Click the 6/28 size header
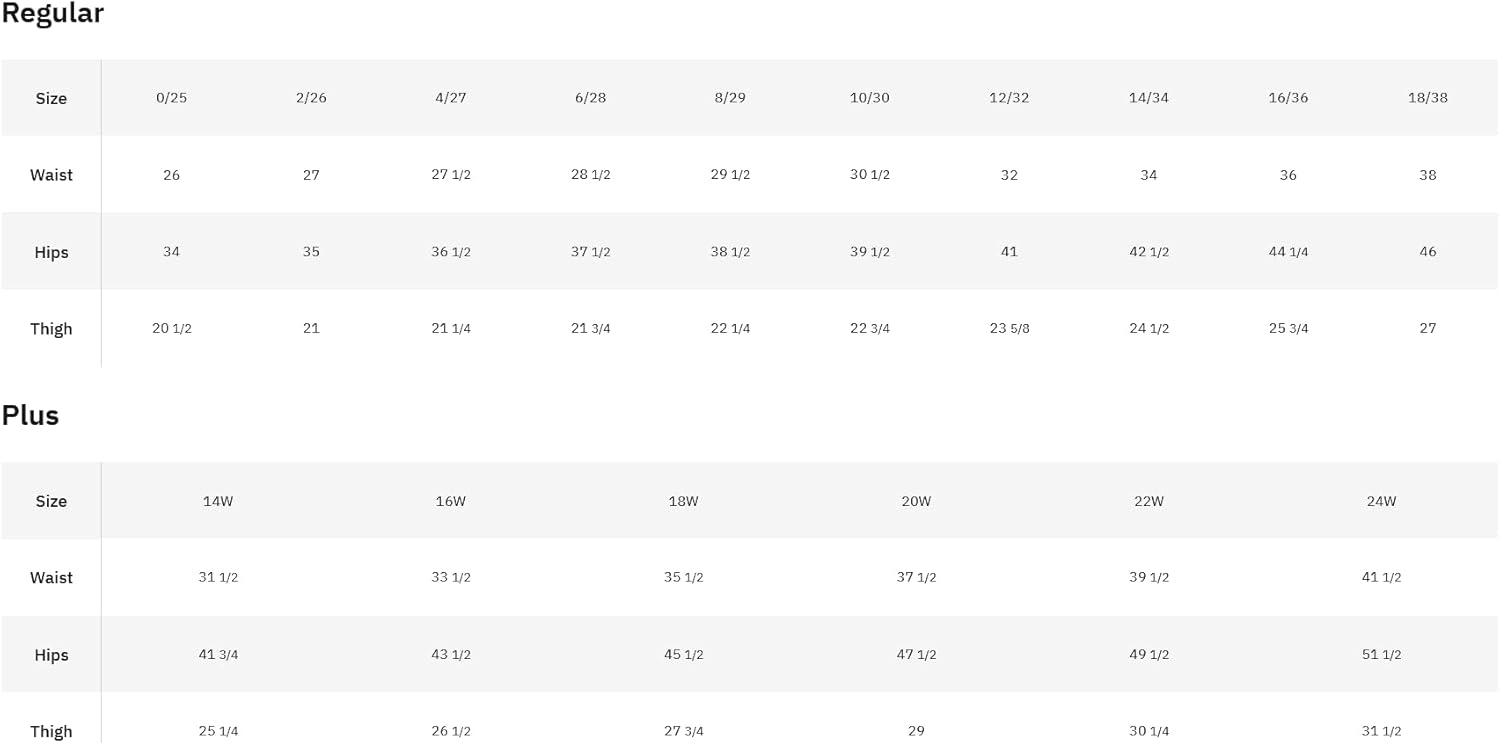 [x=590, y=98]
